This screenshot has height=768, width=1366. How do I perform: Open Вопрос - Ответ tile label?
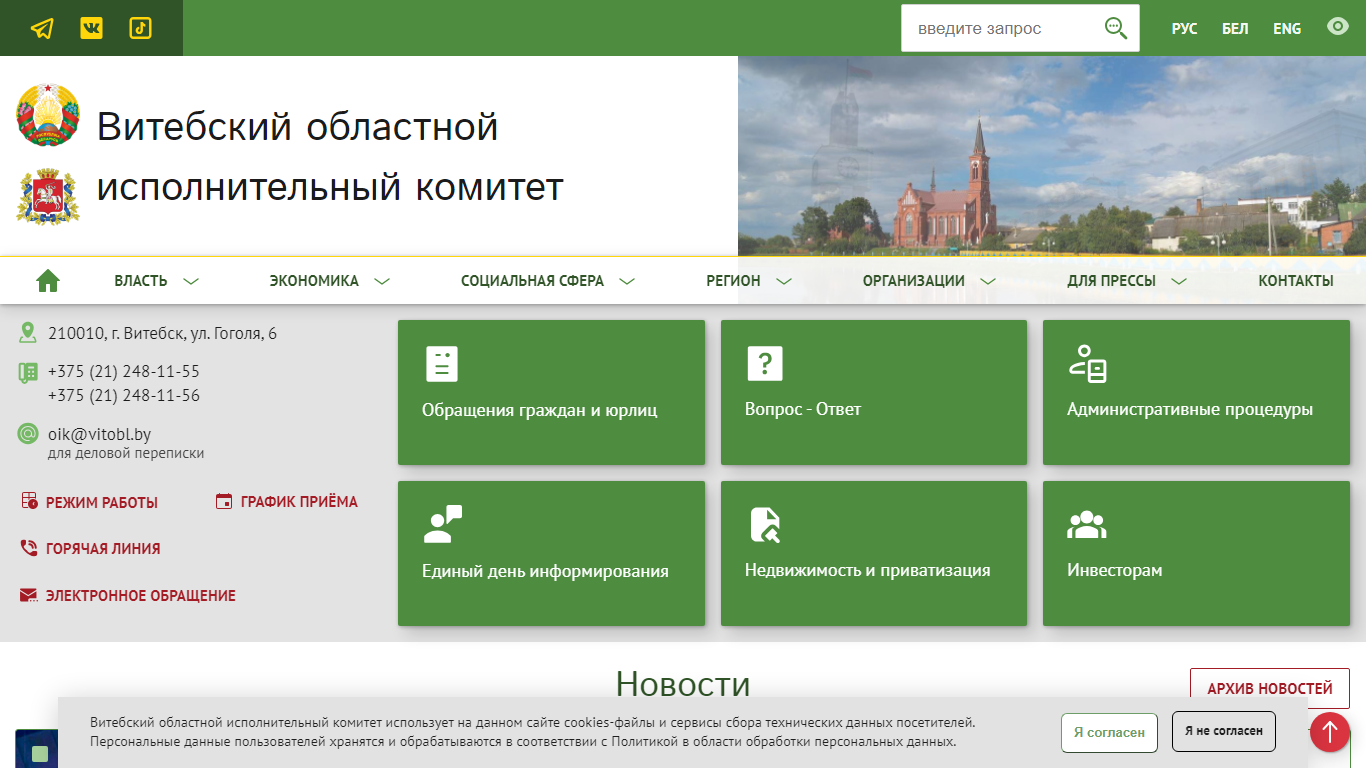[803, 409]
